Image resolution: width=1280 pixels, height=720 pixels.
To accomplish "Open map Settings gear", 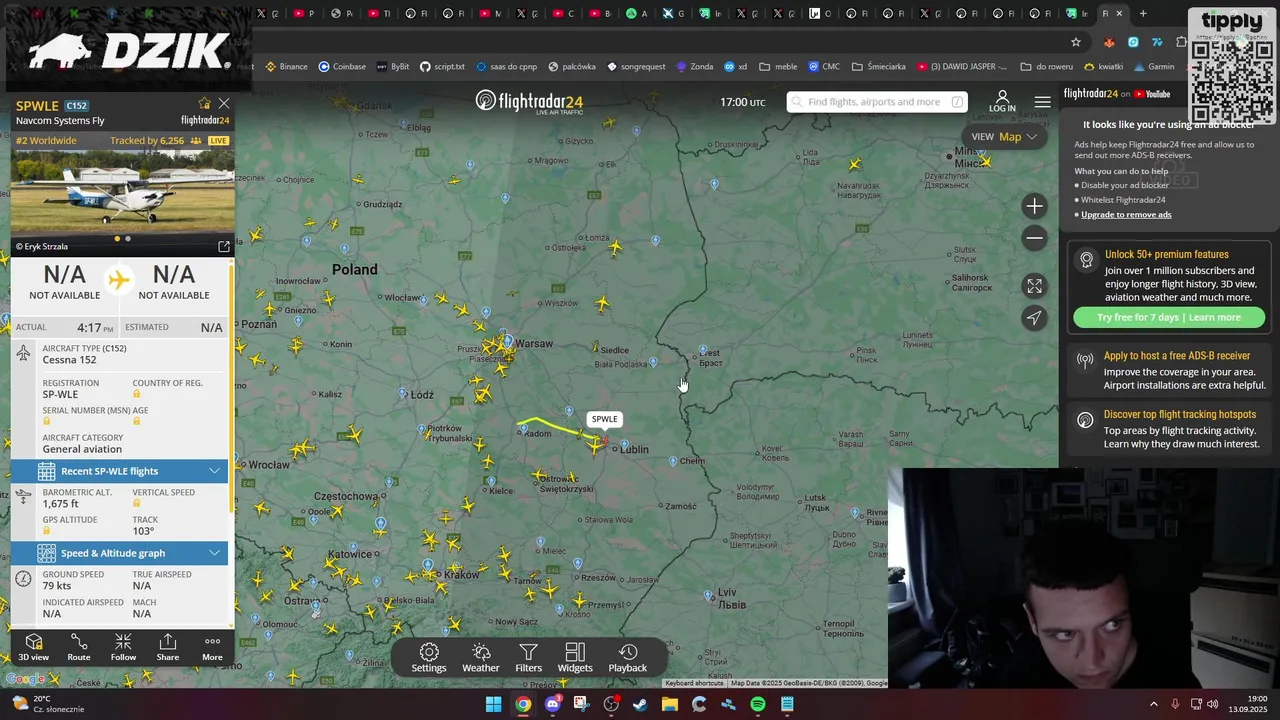I will 429,658.
